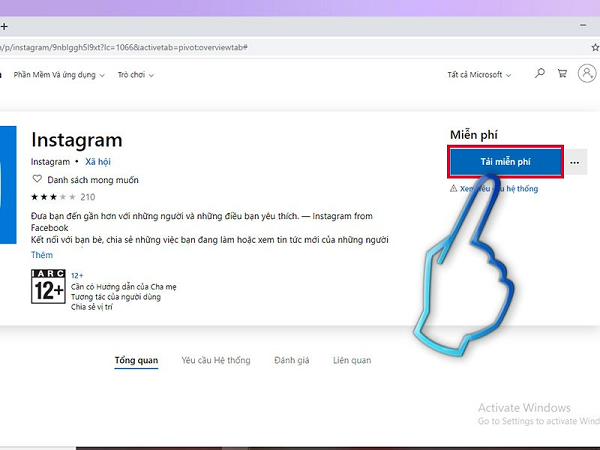This screenshot has height=450, width=600.
Task: Open the three-dots more options button
Action: pos(574,162)
